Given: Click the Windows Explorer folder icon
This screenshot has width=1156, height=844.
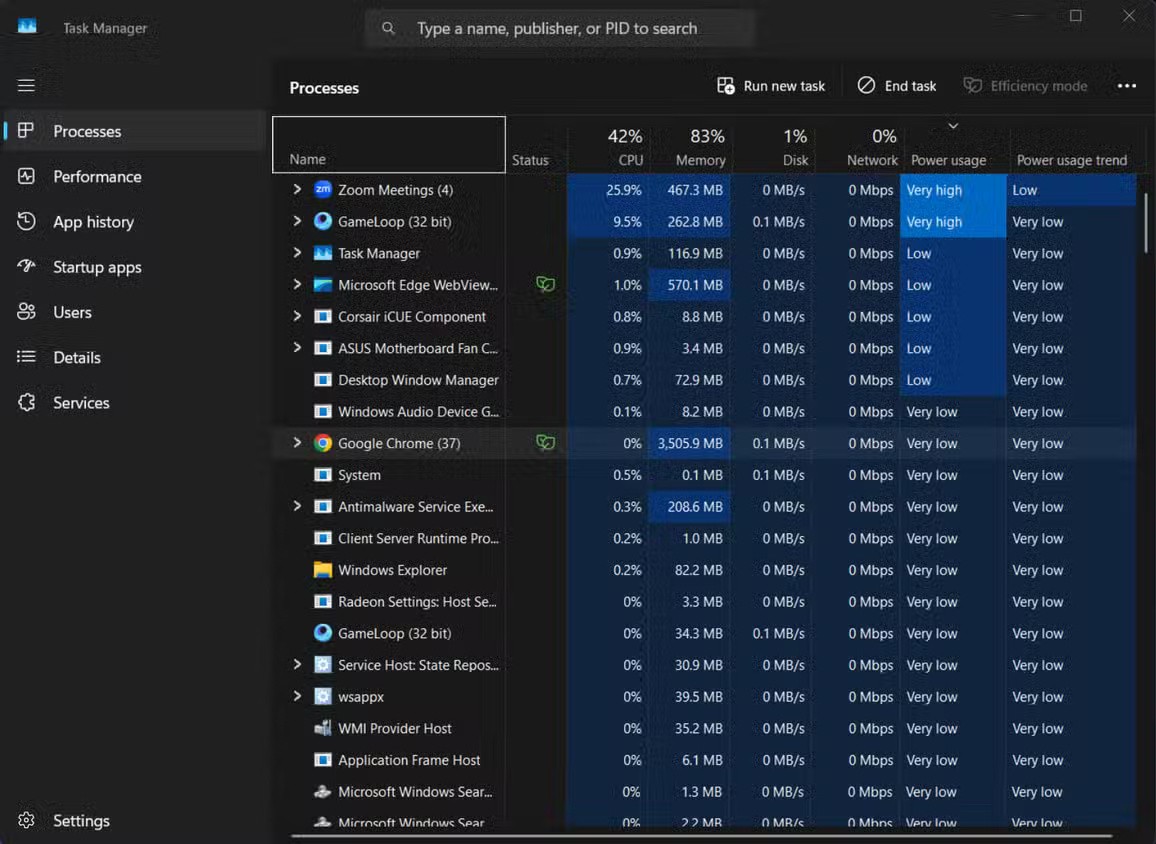Looking at the screenshot, I should pos(322,570).
